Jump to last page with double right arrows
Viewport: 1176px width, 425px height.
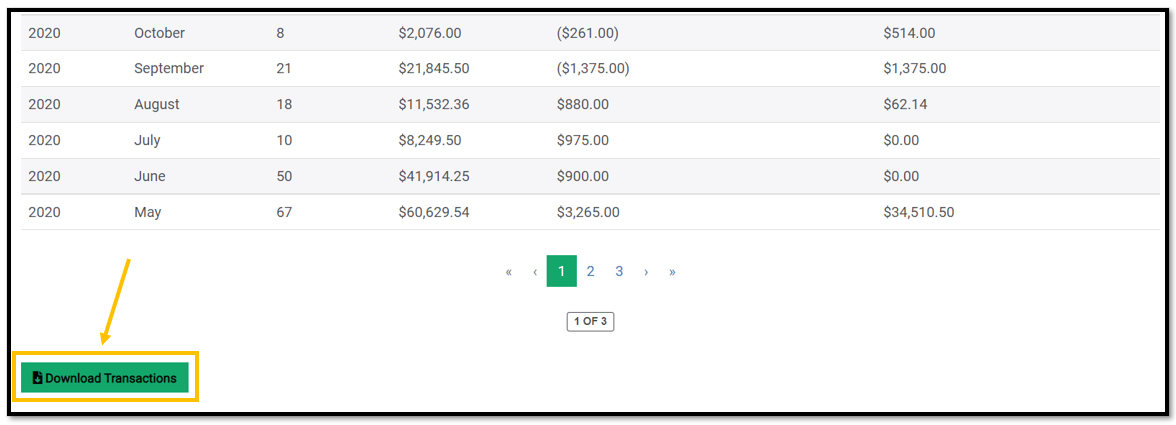(x=672, y=271)
